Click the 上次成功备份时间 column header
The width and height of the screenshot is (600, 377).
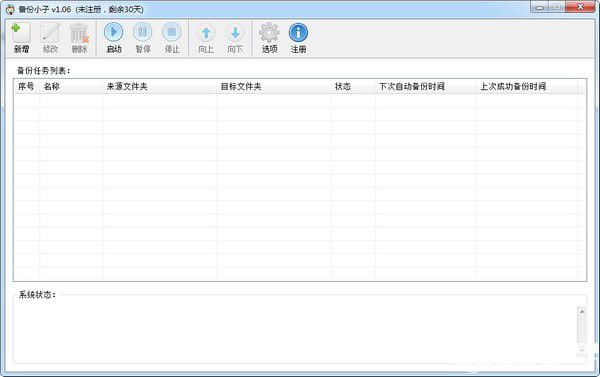(527, 86)
